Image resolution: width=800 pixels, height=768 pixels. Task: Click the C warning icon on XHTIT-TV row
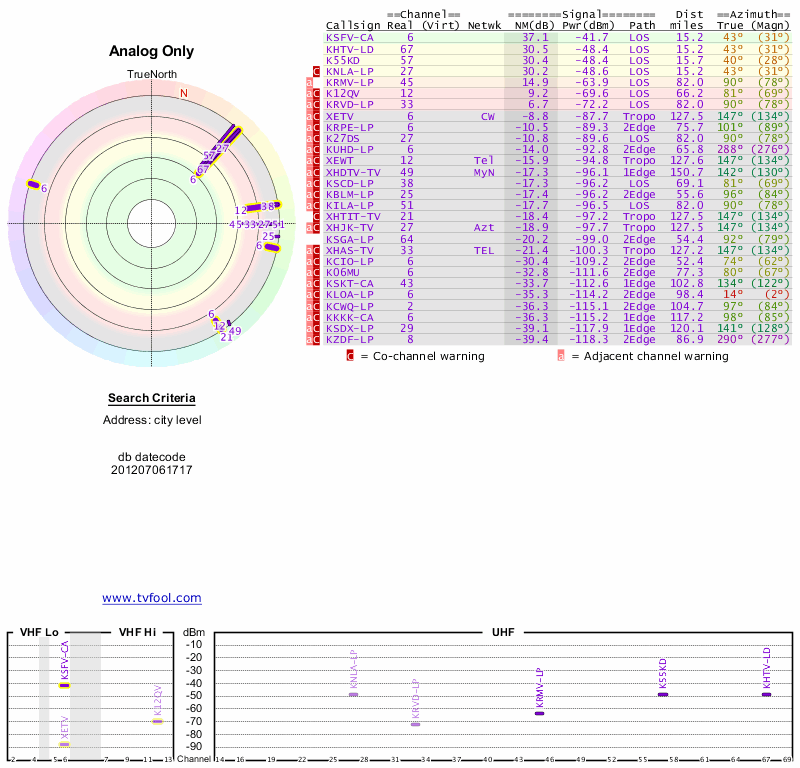tap(316, 217)
